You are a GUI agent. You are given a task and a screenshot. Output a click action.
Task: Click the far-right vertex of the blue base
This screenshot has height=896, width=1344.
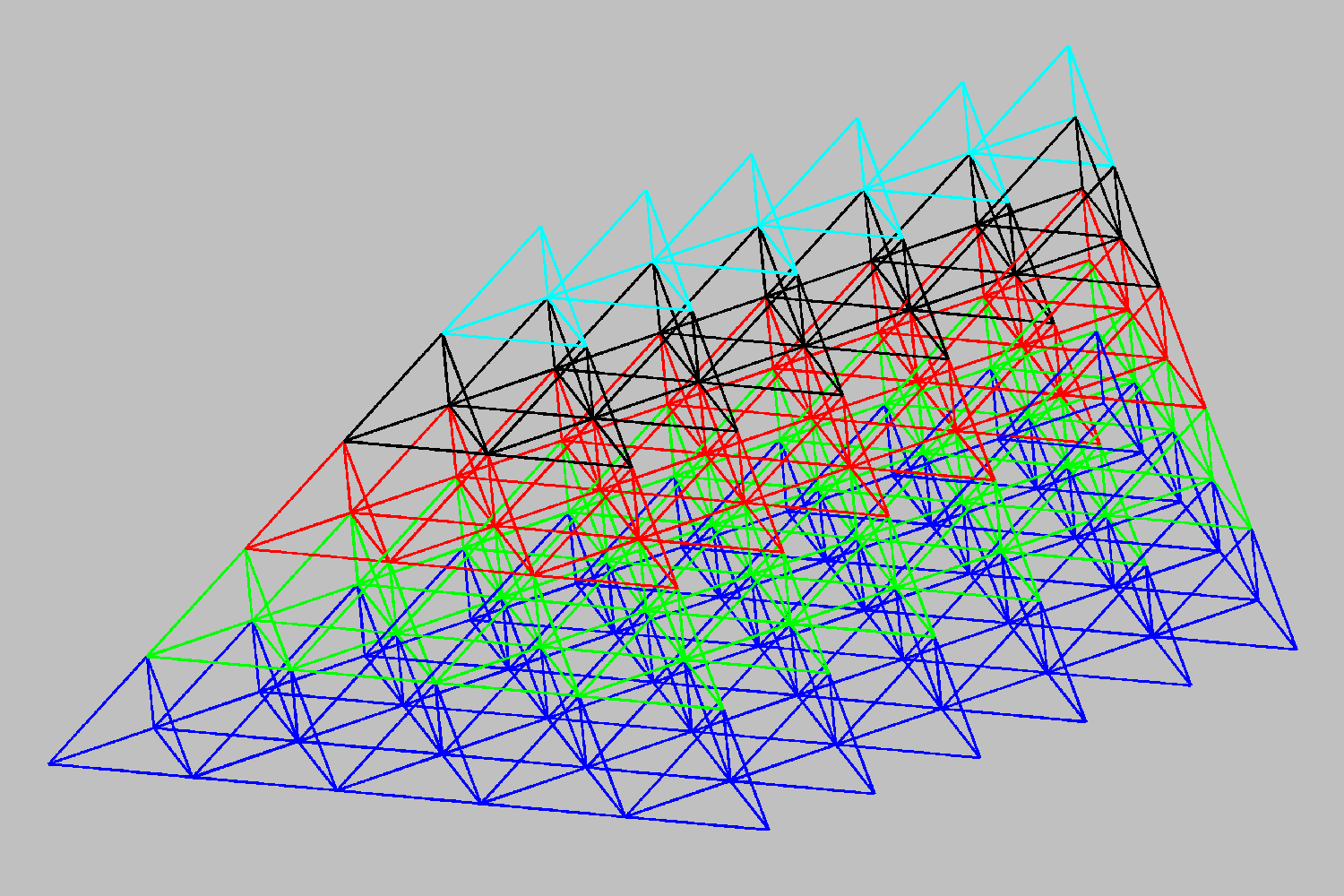click(x=1297, y=649)
